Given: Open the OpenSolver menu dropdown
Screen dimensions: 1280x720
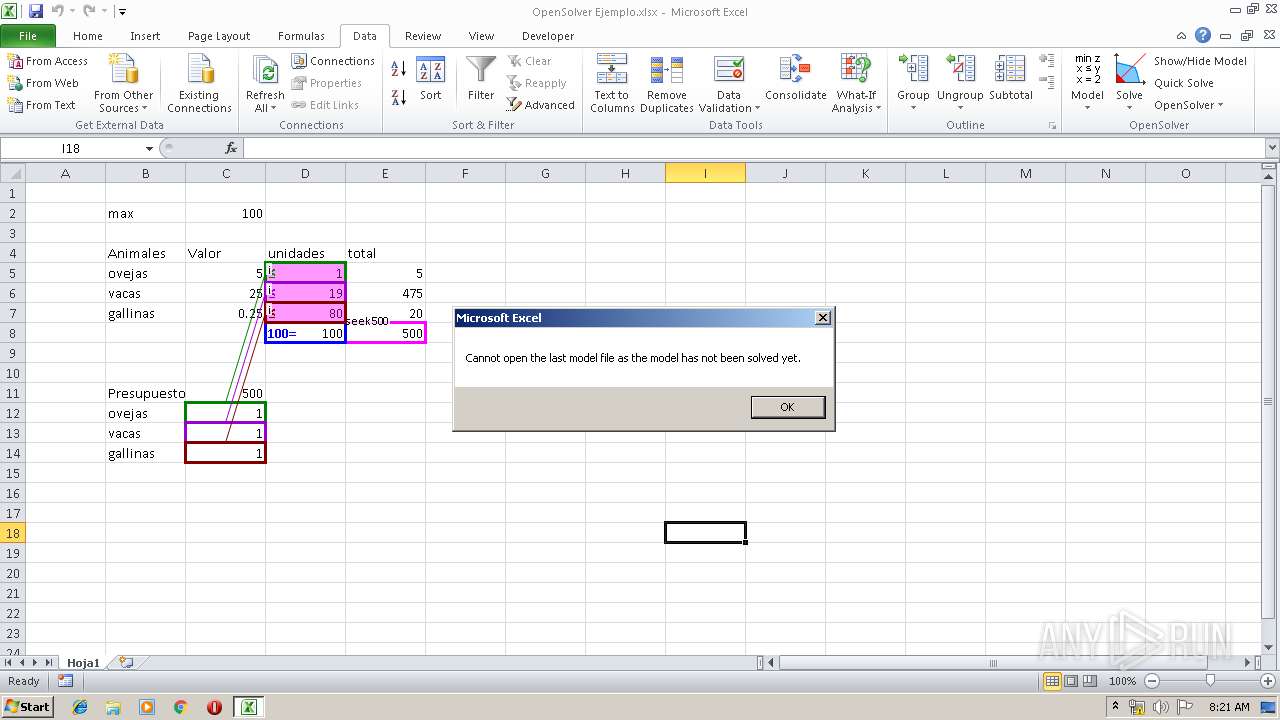Looking at the screenshot, I should (x=1188, y=105).
